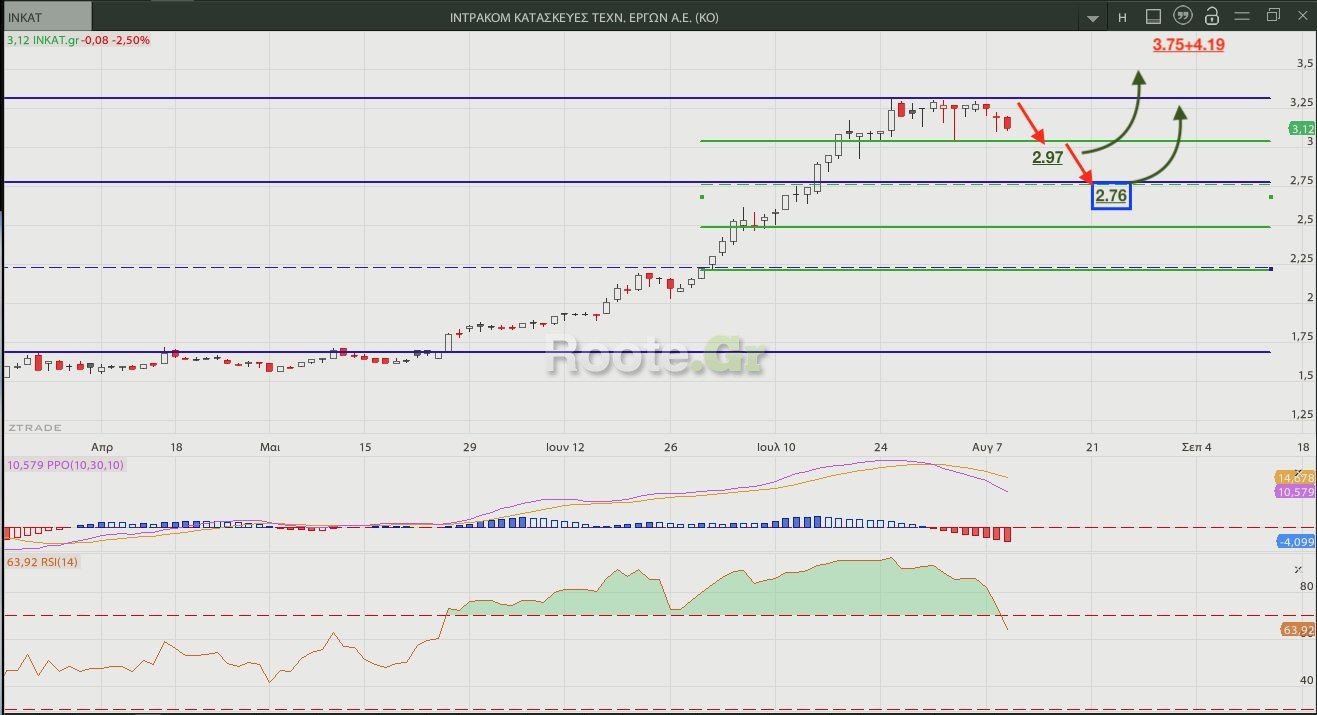Open the chart layout panel icon
The width and height of the screenshot is (1317, 715).
1153,17
